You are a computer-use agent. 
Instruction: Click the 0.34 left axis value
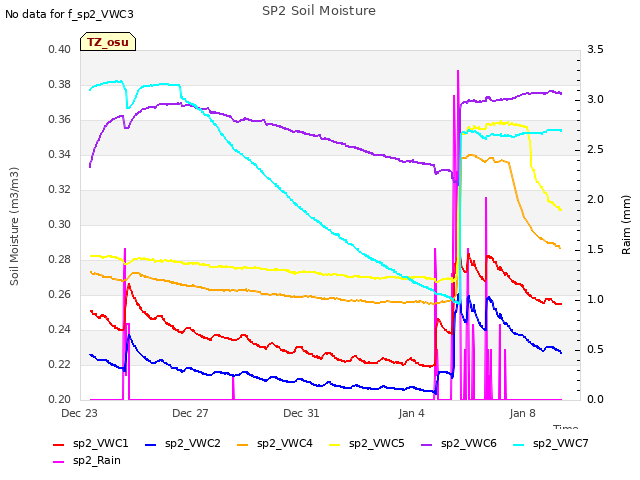(x=60, y=154)
